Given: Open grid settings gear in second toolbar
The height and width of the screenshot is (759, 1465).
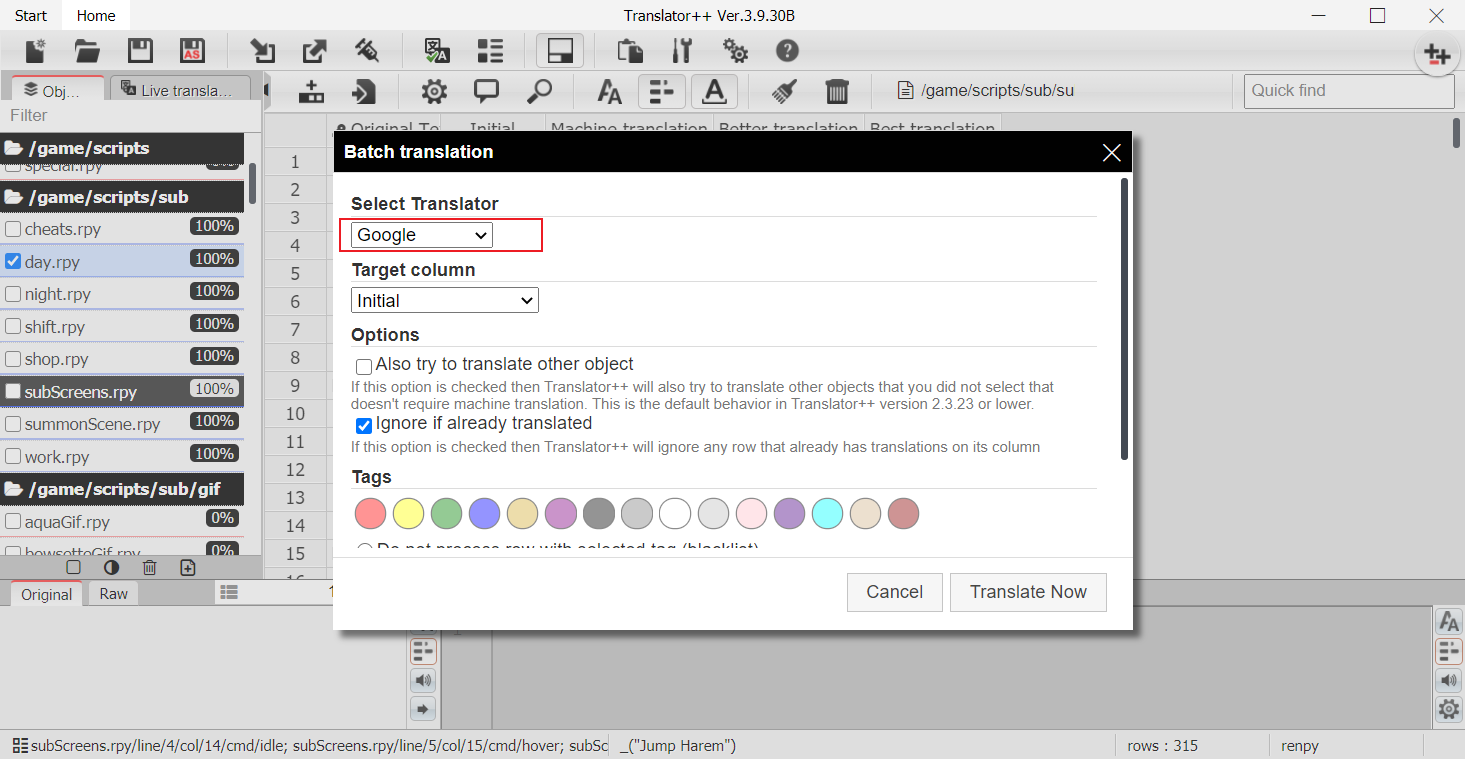Looking at the screenshot, I should [x=434, y=92].
